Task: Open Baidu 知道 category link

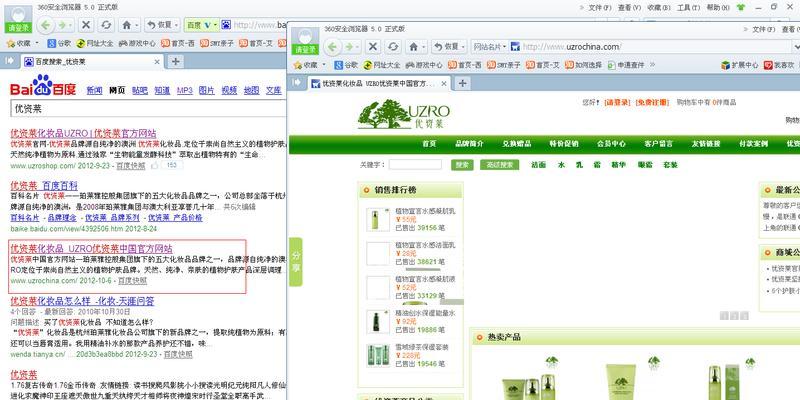Action: point(162,90)
